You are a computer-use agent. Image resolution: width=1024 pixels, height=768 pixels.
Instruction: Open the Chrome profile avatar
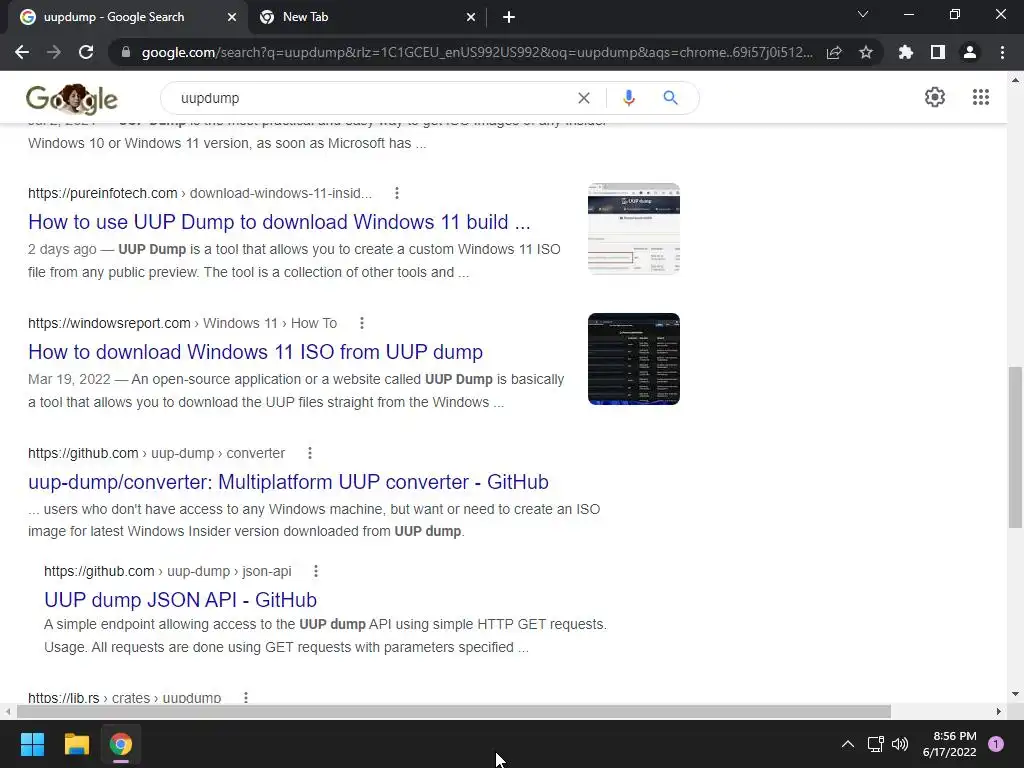coord(970,52)
